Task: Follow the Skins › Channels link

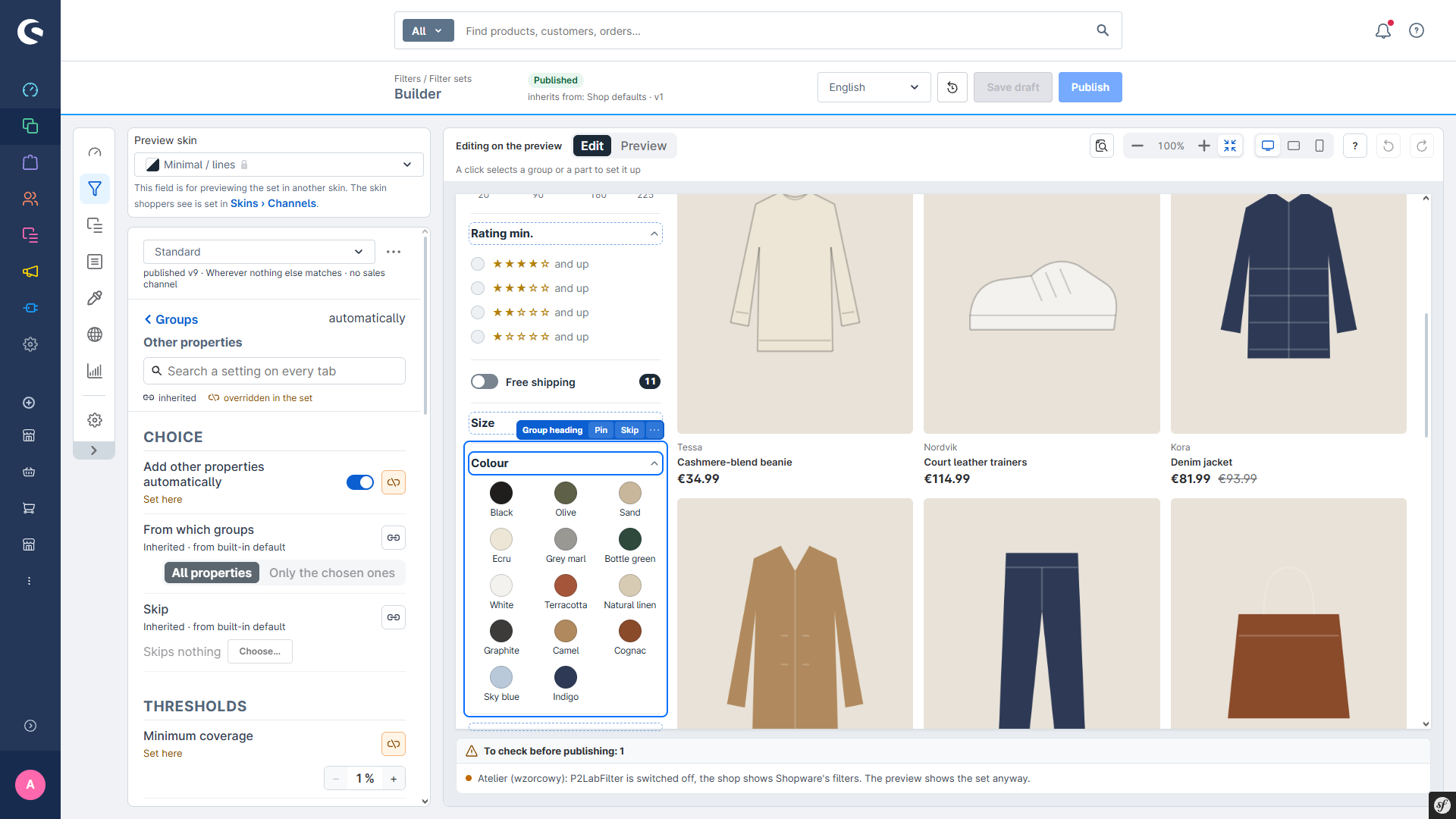Action: point(273,203)
